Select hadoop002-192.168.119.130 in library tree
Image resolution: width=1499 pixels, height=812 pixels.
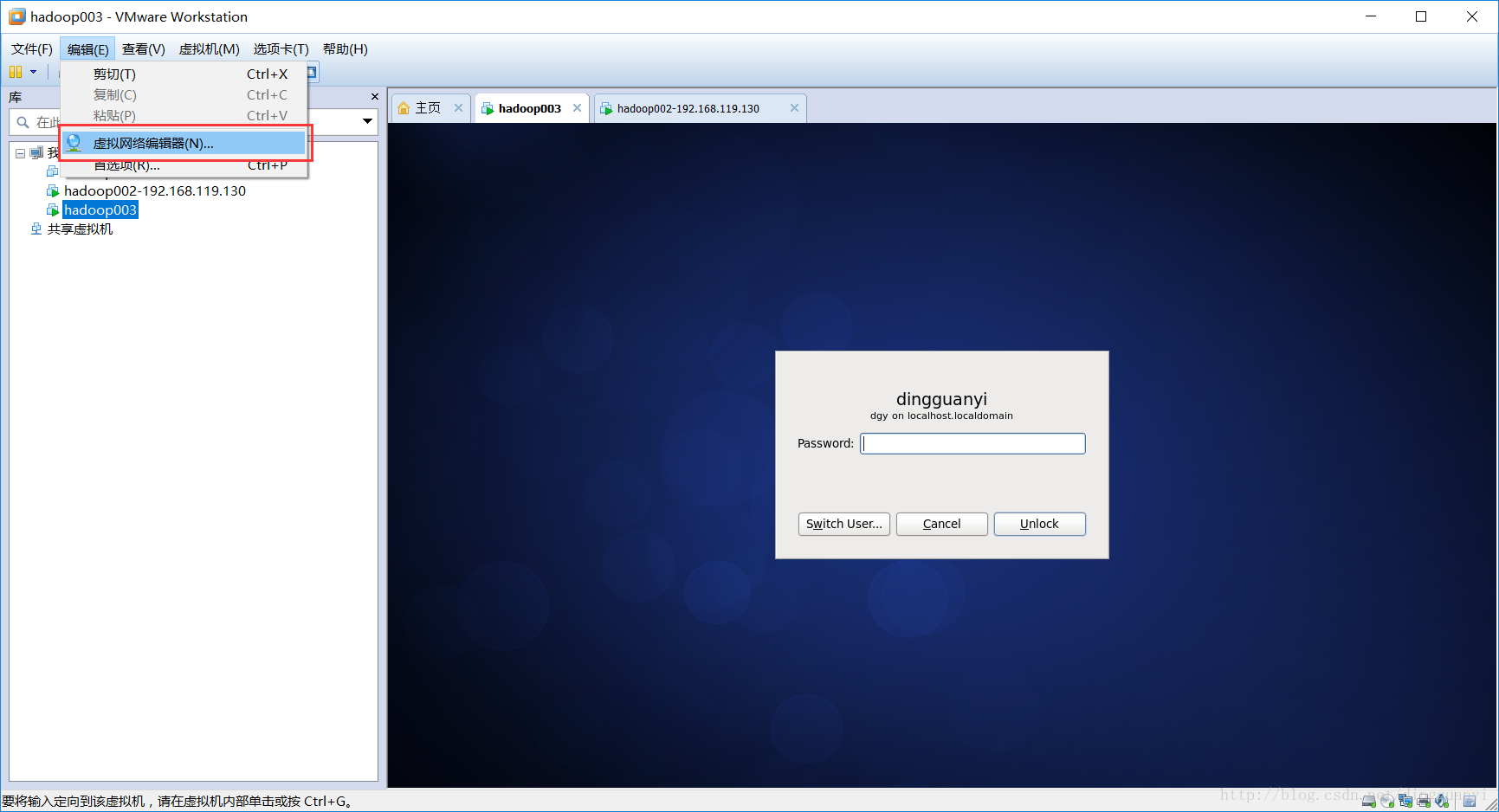[x=155, y=190]
